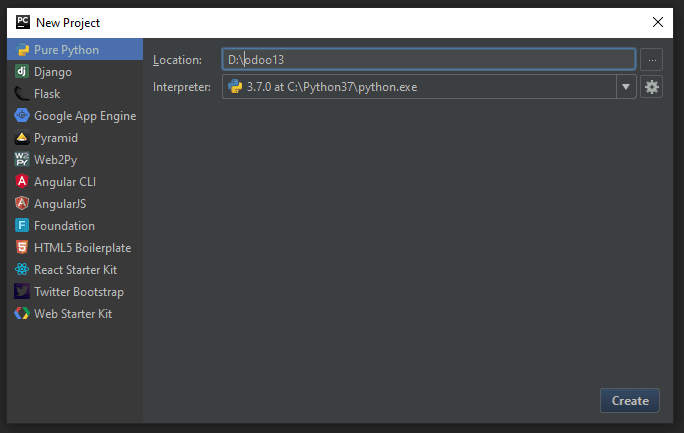Click the Django project icon
The image size is (684, 433).
[22, 72]
